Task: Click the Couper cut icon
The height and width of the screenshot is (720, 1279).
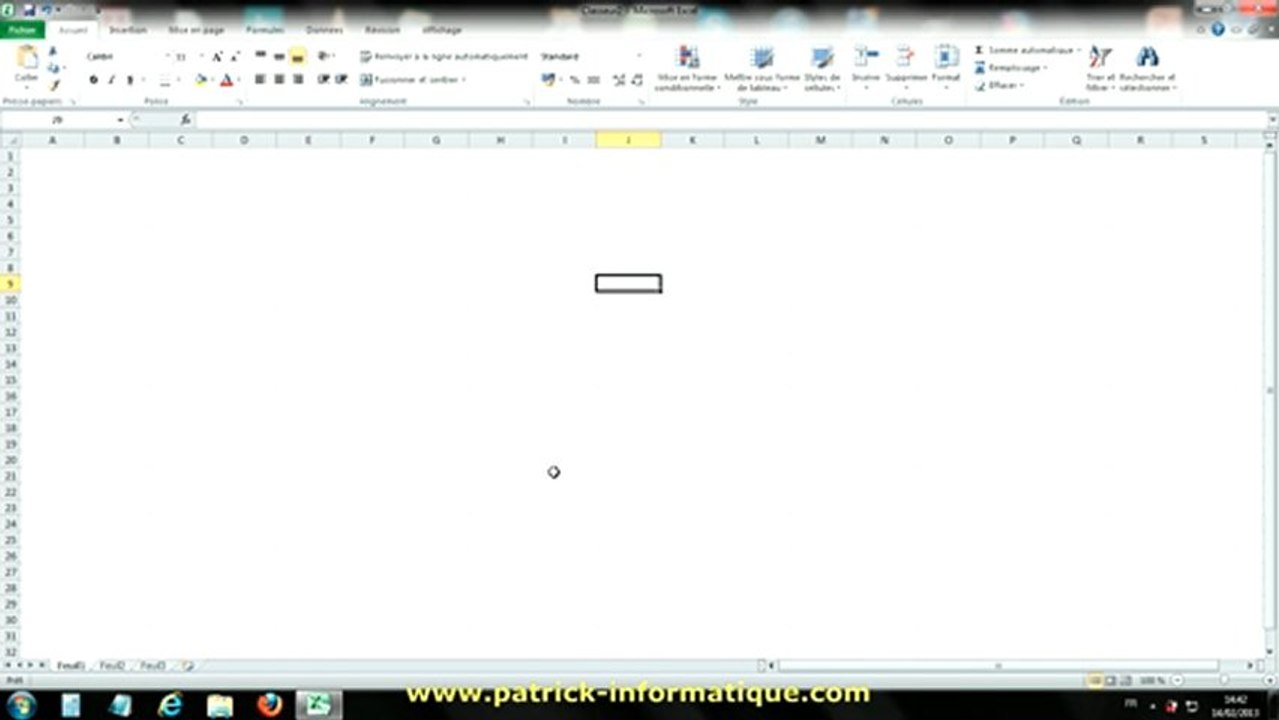Action: (x=53, y=52)
